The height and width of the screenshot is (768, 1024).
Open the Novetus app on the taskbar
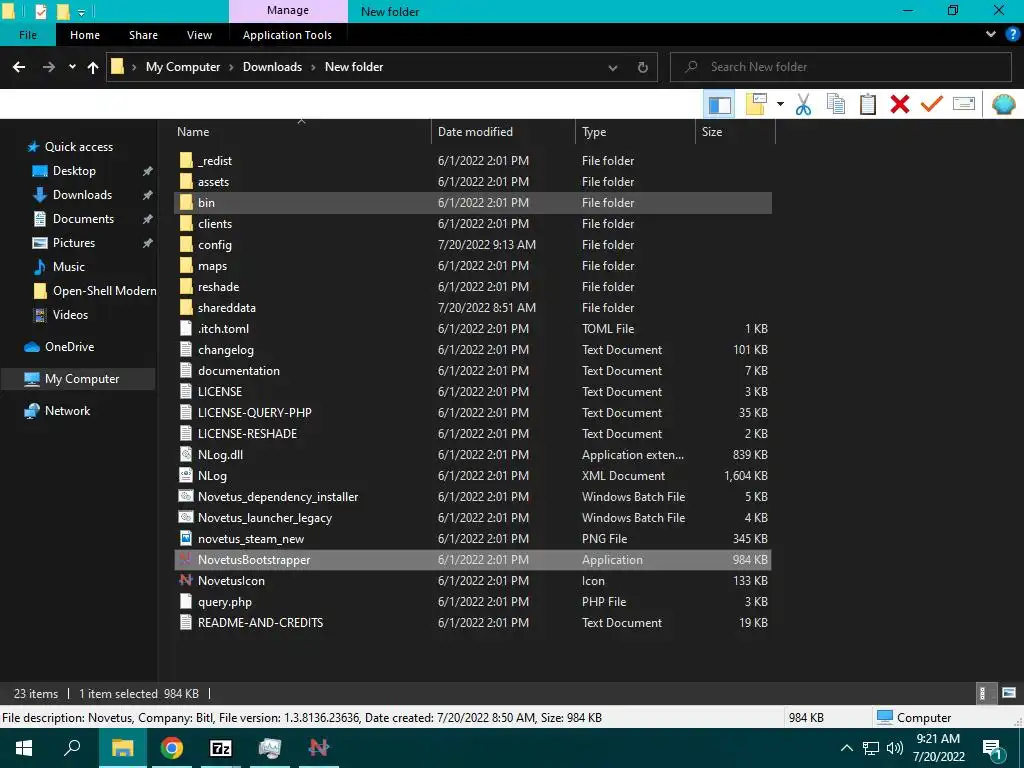point(319,748)
